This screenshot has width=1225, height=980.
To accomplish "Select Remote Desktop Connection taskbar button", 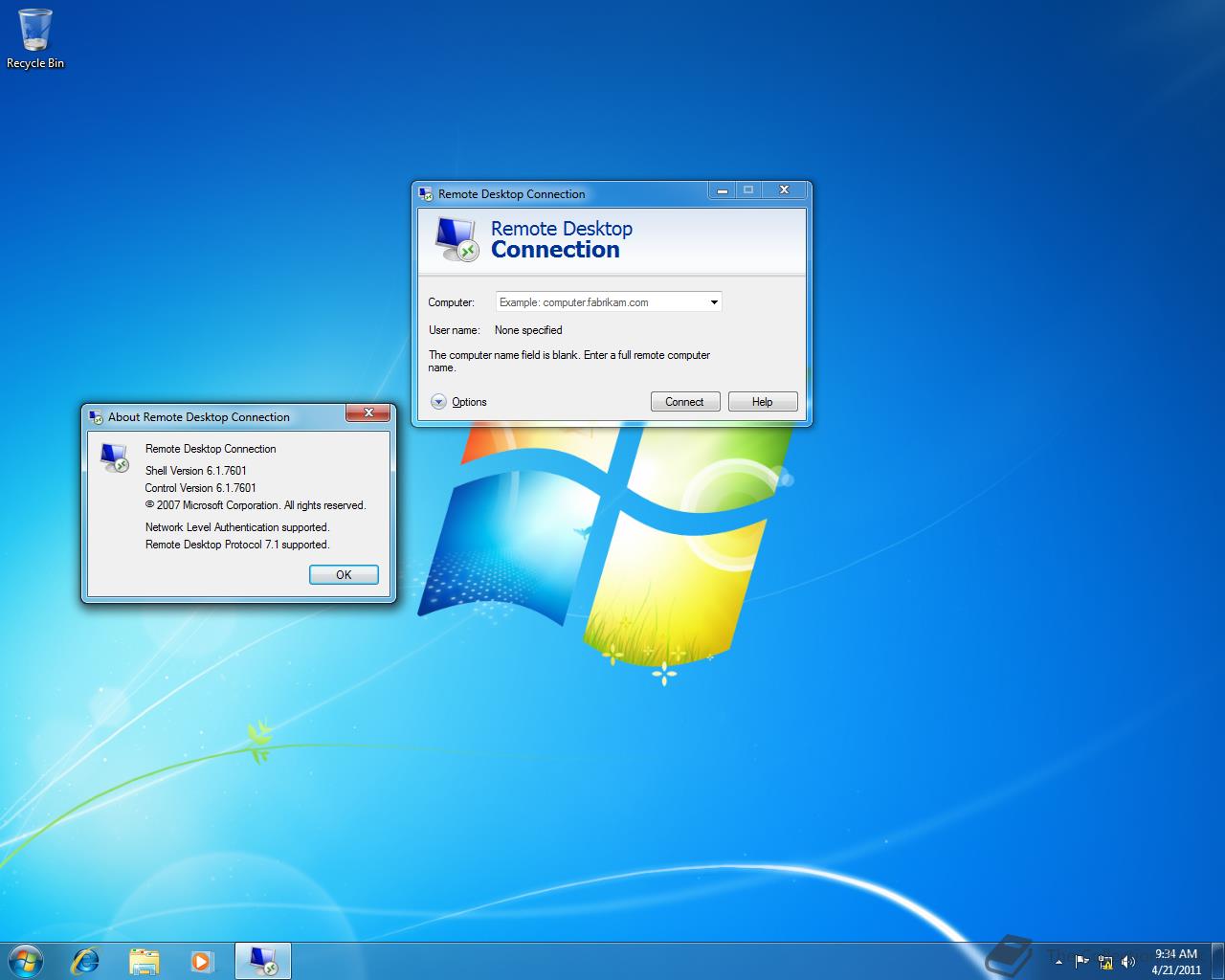I will 263,961.
